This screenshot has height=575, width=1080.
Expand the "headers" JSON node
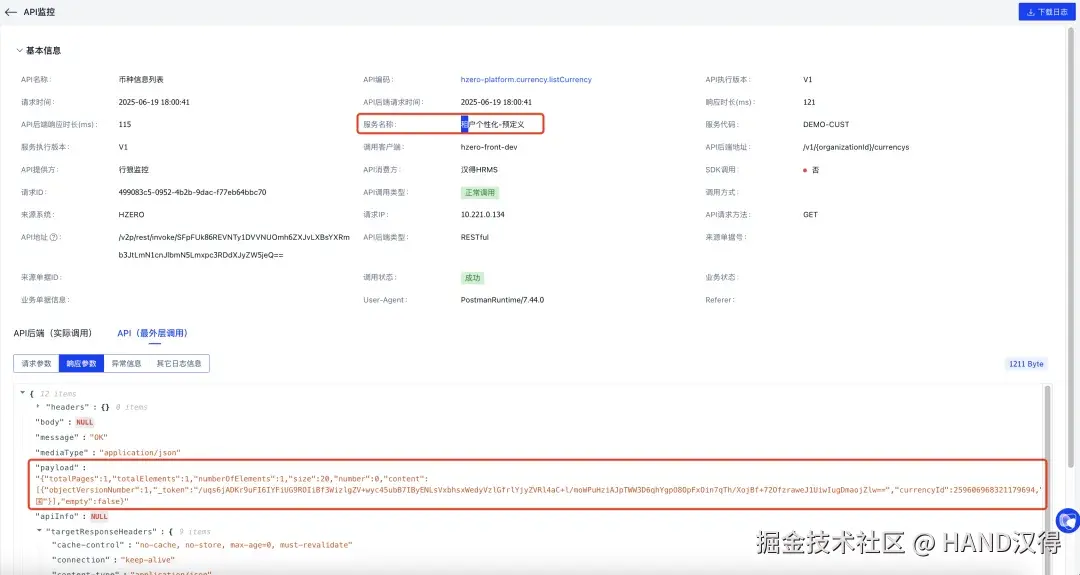(38, 406)
